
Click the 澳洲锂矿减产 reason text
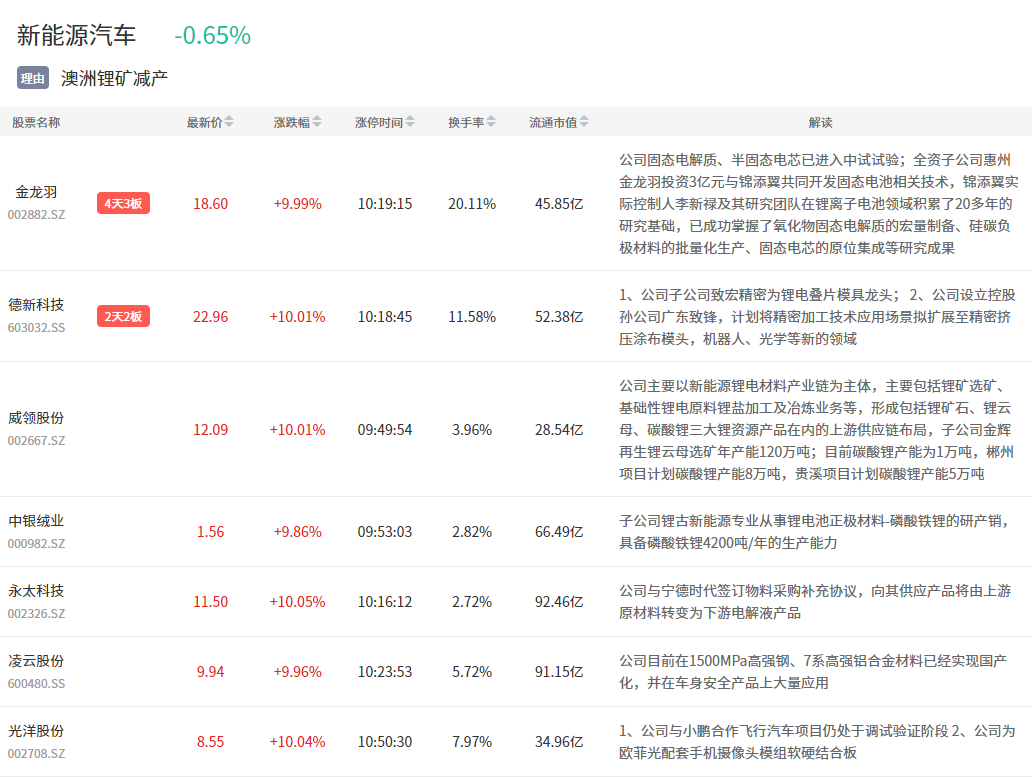pos(115,78)
